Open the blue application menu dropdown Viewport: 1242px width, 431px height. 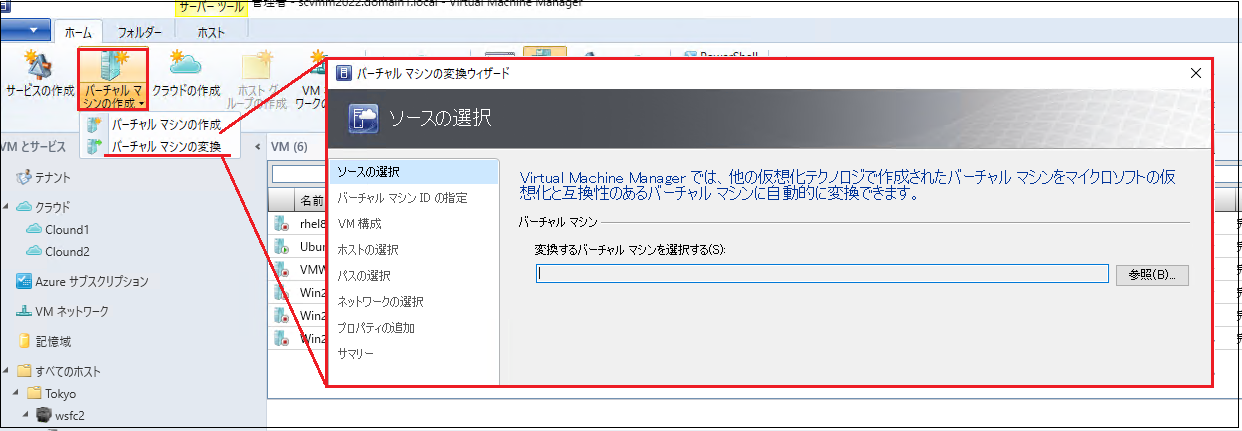(x=25, y=30)
